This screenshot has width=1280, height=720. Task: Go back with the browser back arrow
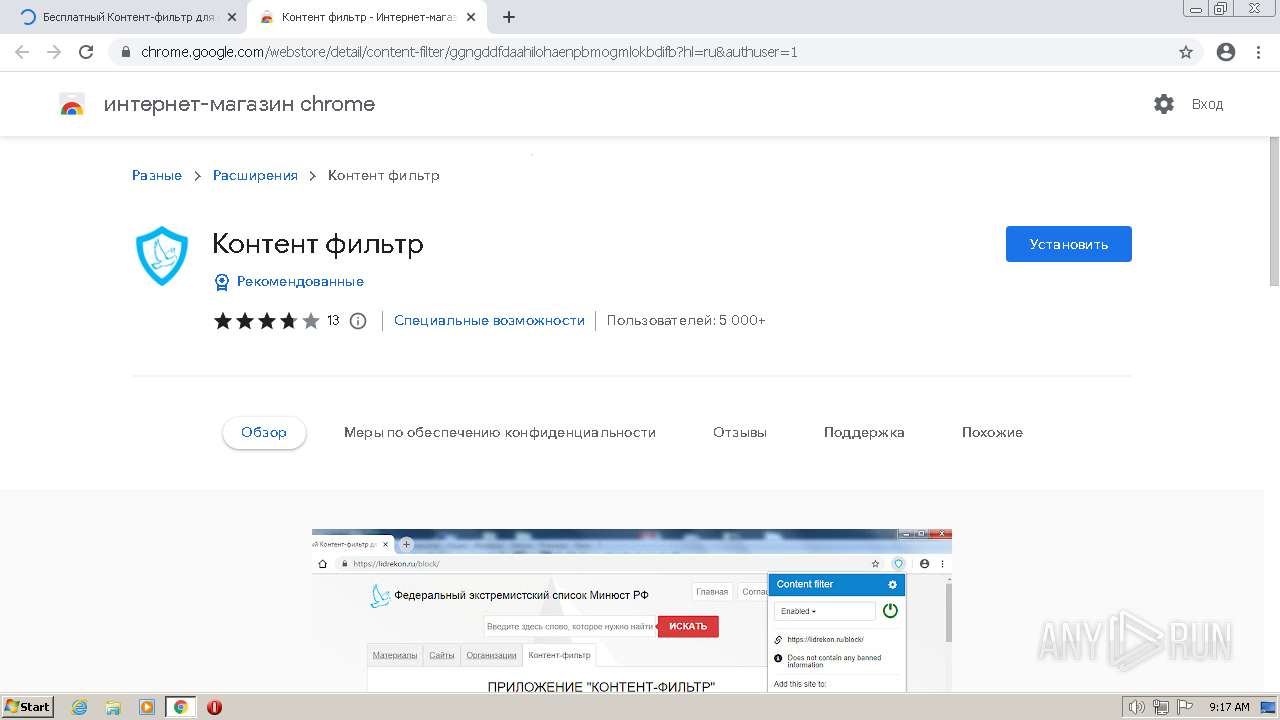(22, 52)
